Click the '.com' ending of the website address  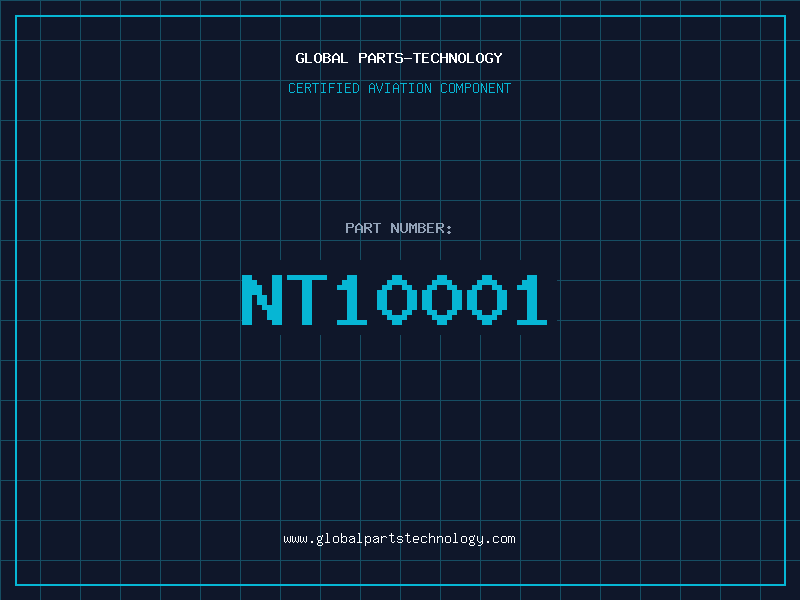[x=500, y=539]
